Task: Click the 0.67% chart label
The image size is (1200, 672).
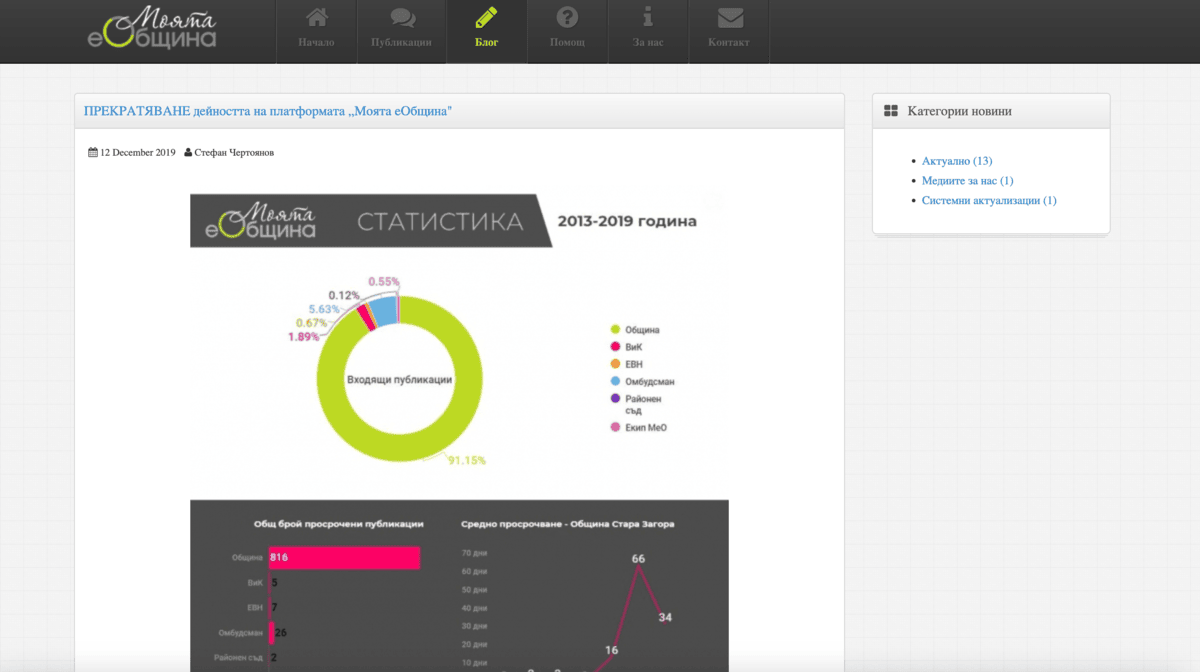Action: 312,323
